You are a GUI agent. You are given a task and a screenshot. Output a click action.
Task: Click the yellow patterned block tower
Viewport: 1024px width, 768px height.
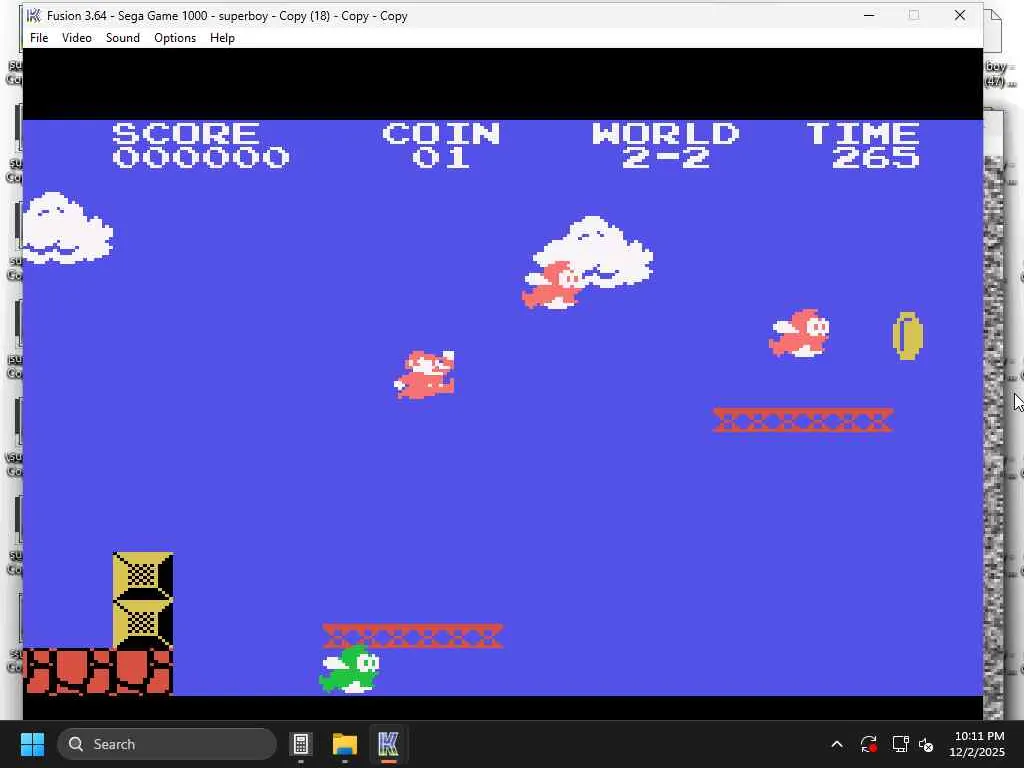tap(143, 600)
